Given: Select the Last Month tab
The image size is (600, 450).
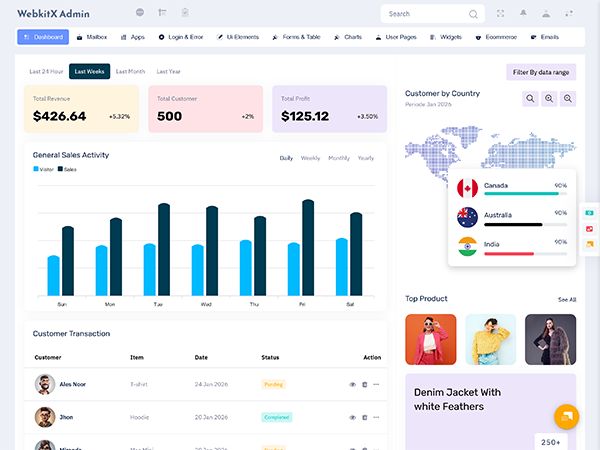Looking at the screenshot, I should click(x=130, y=72).
